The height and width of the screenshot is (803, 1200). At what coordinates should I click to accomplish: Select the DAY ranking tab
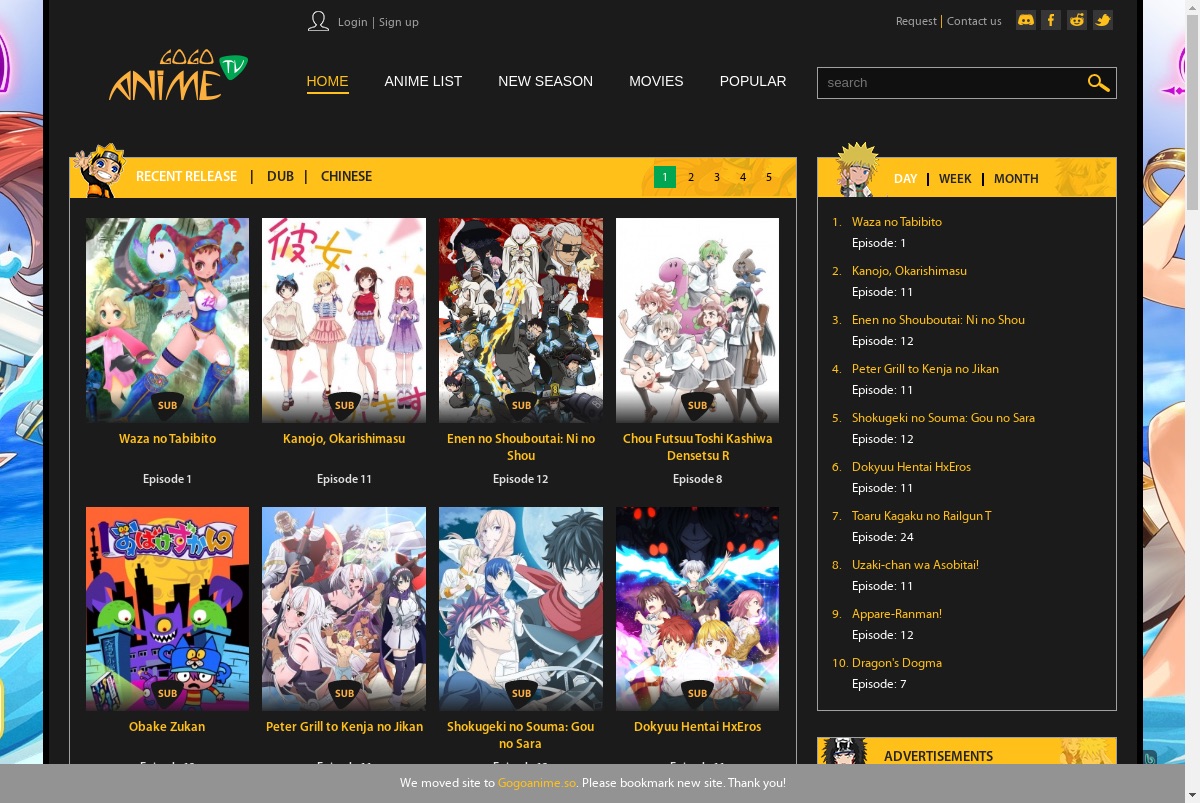(905, 178)
